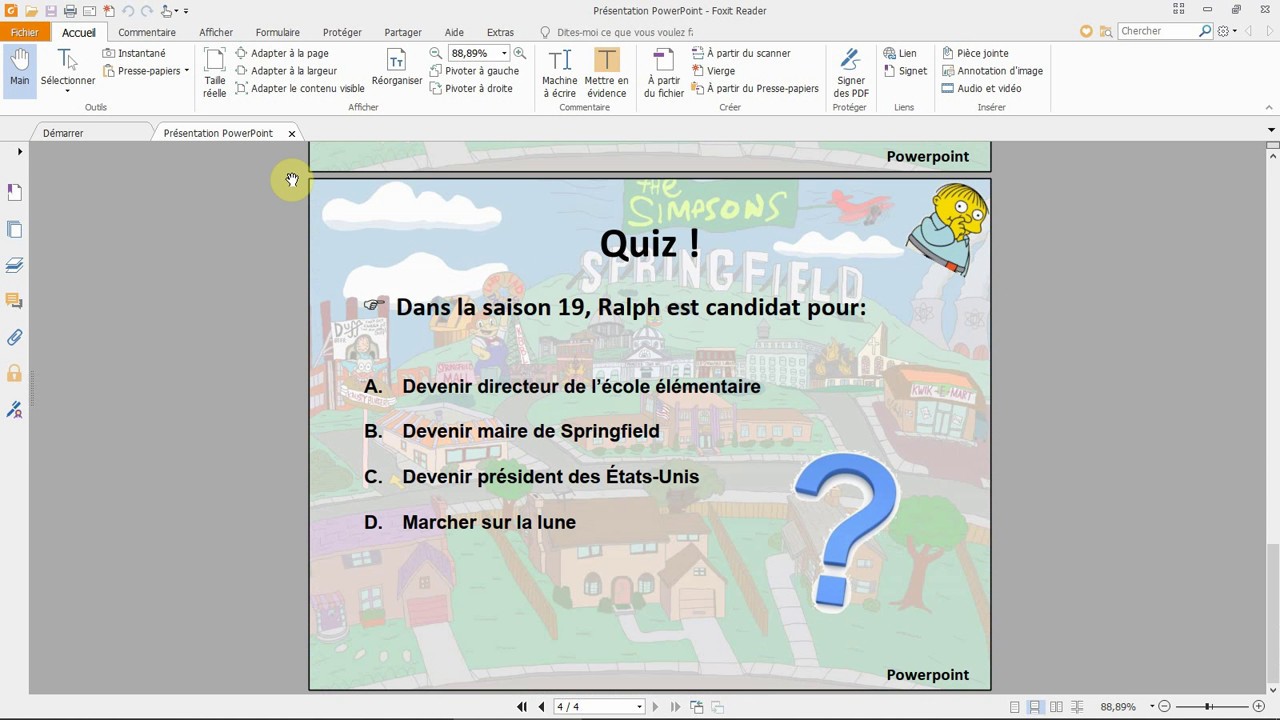The width and height of the screenshot is (1280, 720).
Task: Go to the previous page
Action: tap(541, 706)
